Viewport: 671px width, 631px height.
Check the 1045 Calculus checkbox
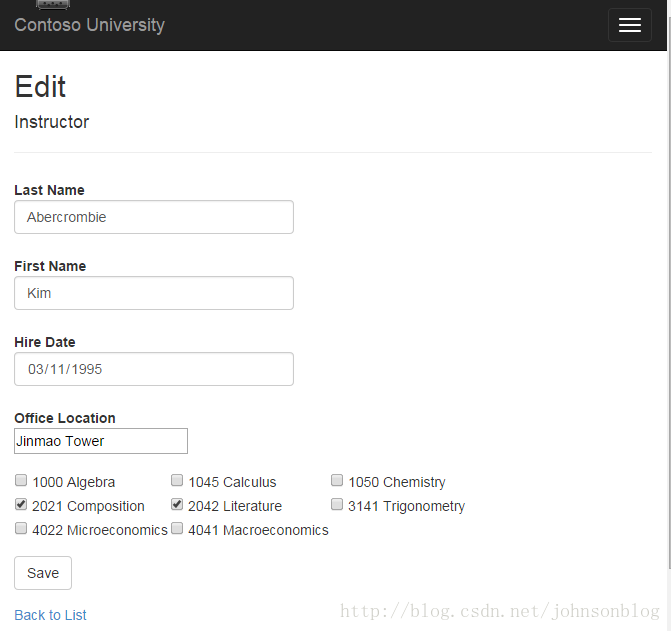[x=177, y=480]
